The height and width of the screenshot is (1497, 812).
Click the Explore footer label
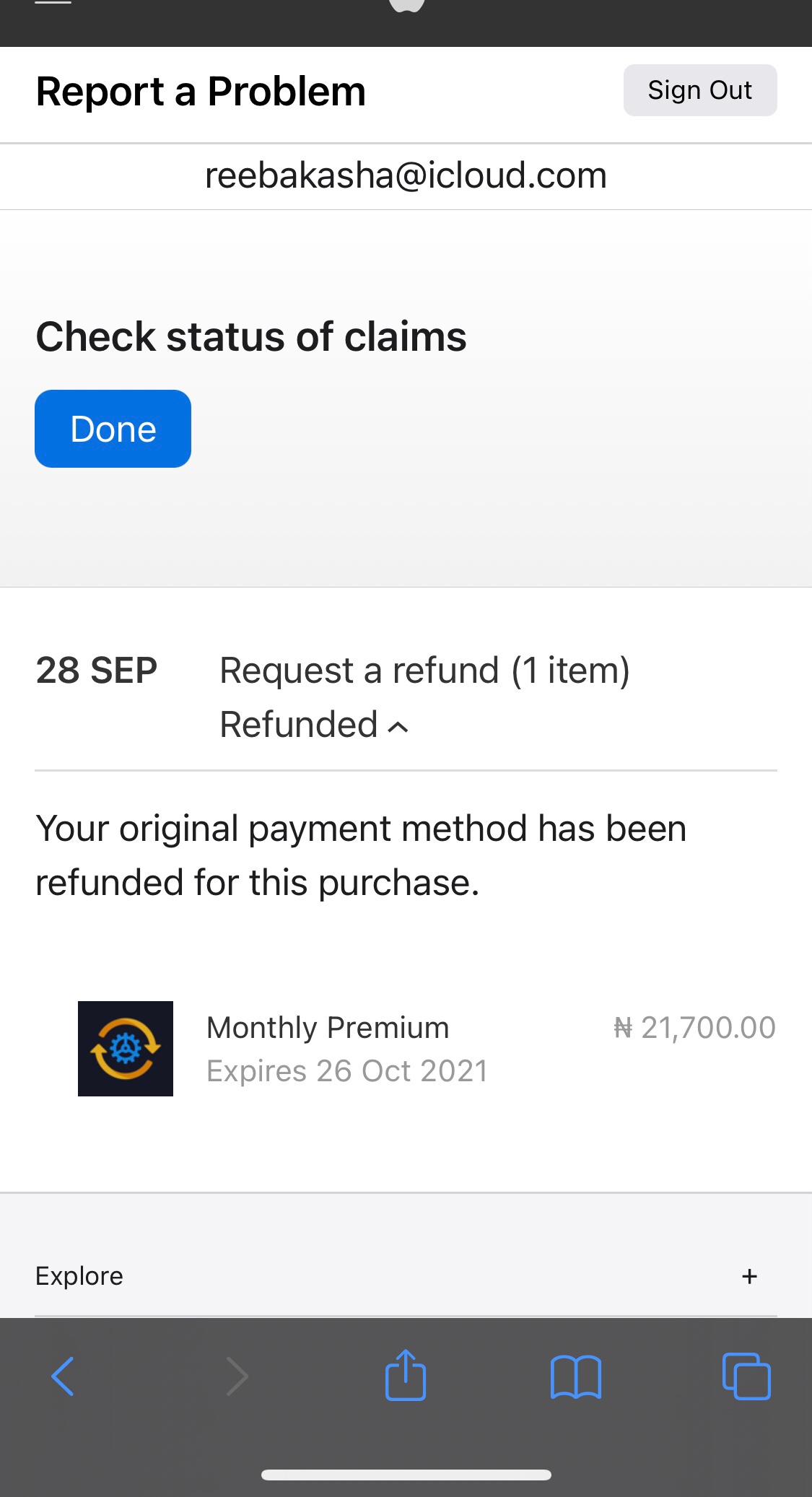(79, 1276)
